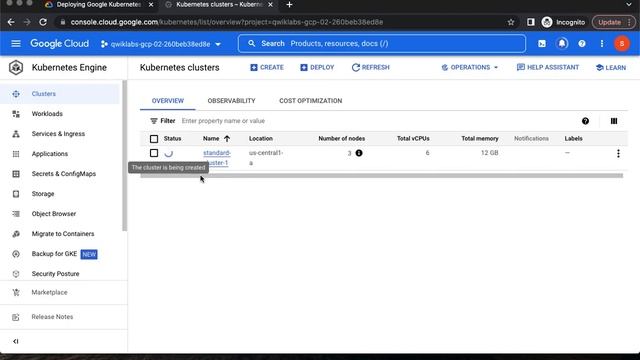Screen dimensions: 640x360
Task: Open Security Posture page
Action: point(56,274)
